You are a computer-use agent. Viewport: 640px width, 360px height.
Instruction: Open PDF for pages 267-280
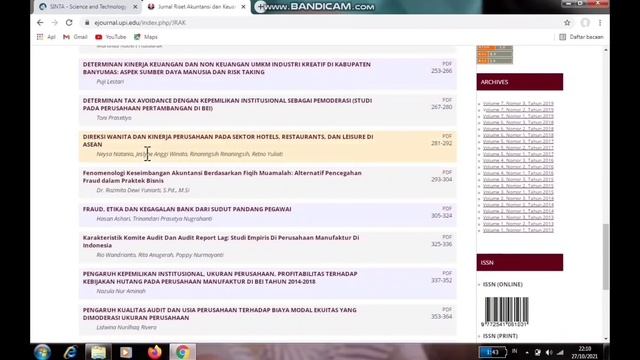[447, 100]
